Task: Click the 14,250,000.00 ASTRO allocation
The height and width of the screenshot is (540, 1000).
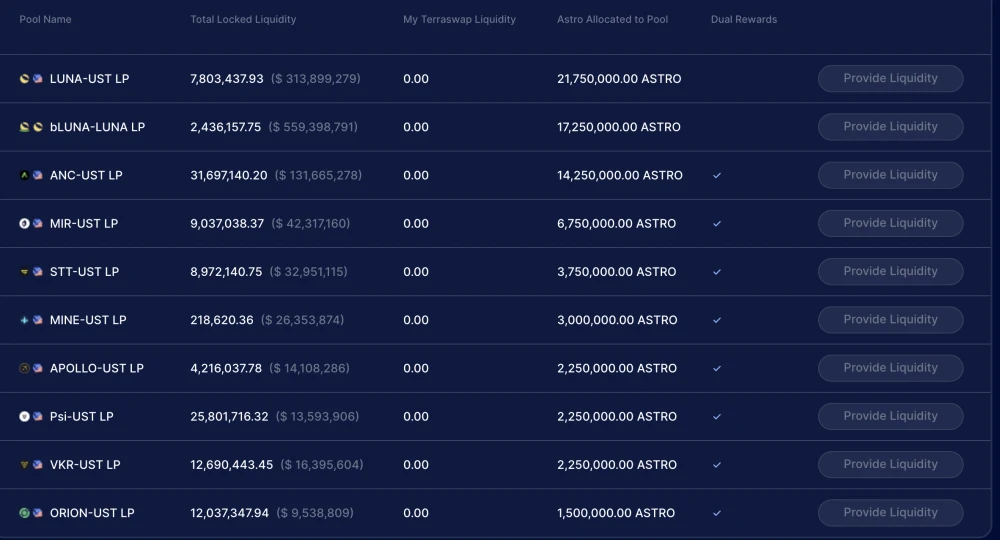Action: 620,175
